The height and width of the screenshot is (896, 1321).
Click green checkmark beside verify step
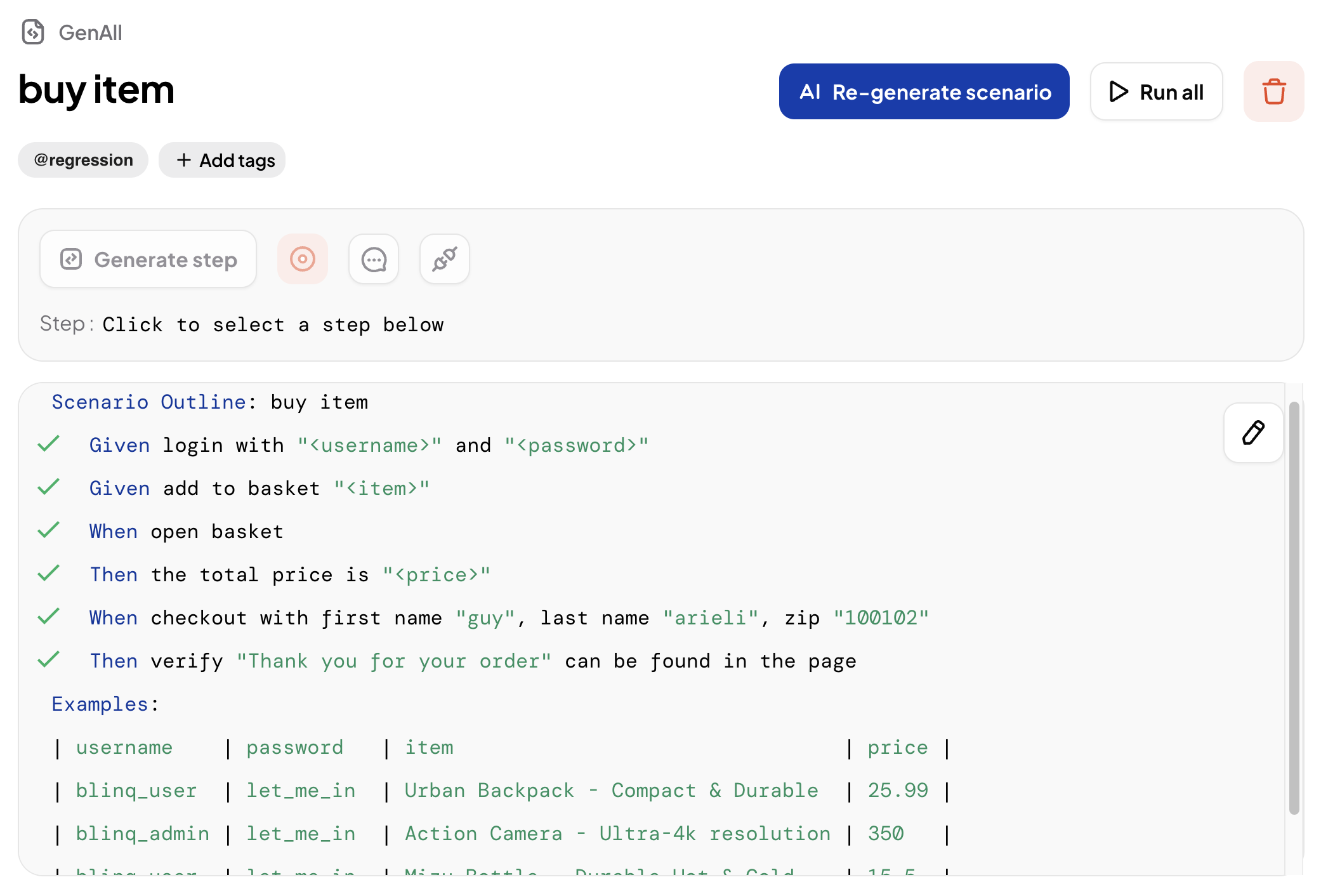point(48,659)
